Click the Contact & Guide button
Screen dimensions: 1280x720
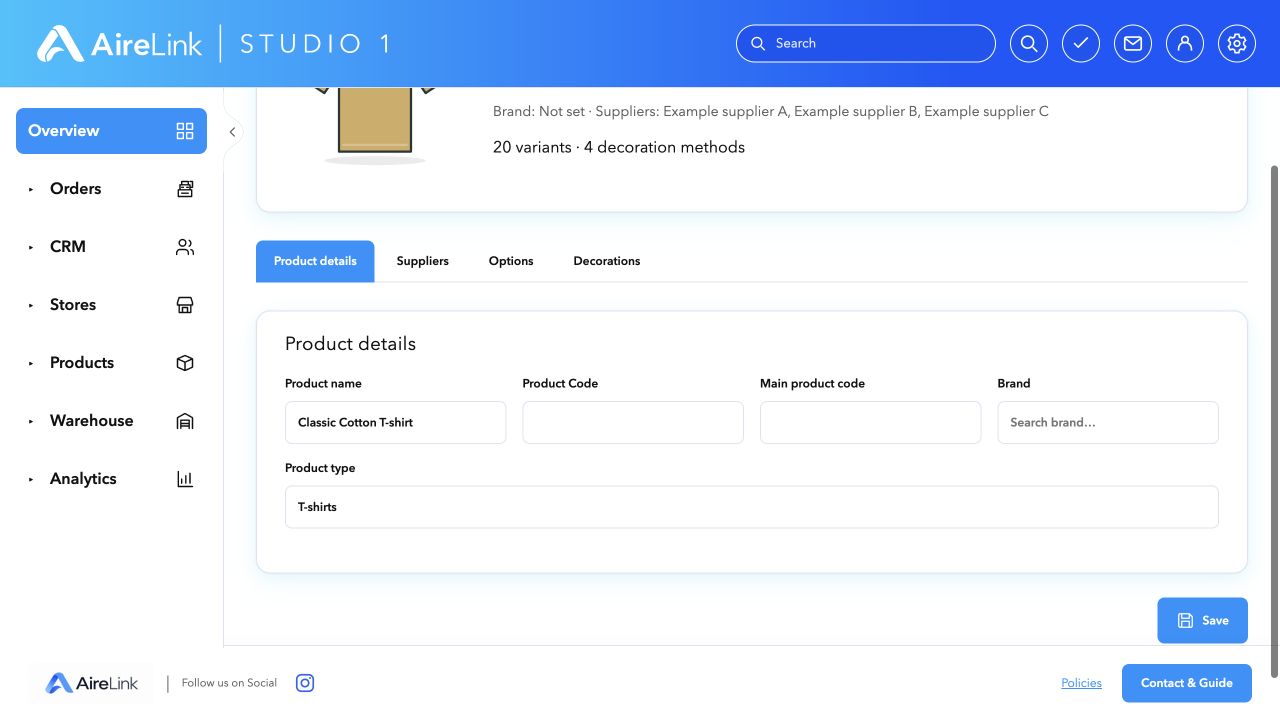coord(1187,683)
